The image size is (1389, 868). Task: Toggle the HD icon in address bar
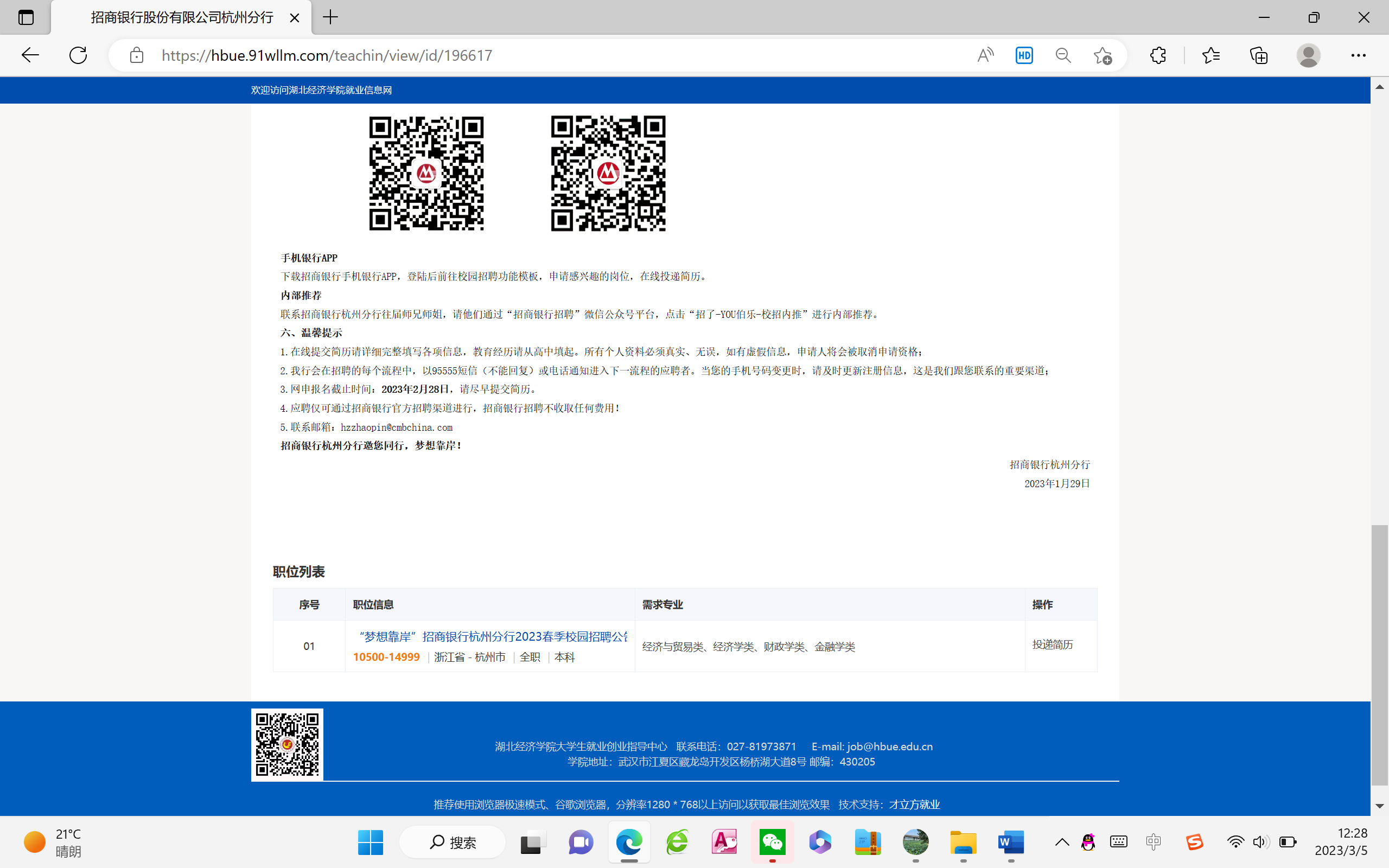[1024, 55]
